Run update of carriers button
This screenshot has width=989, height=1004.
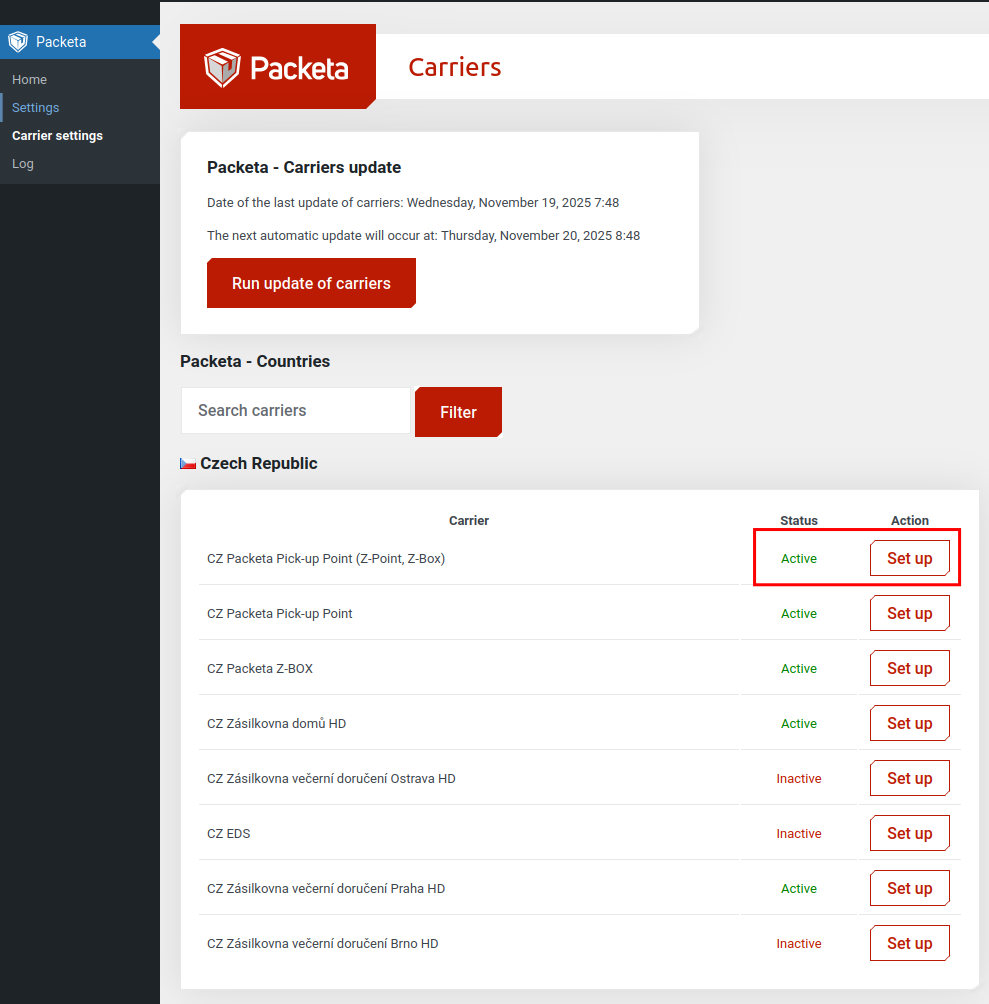(311, 283)
